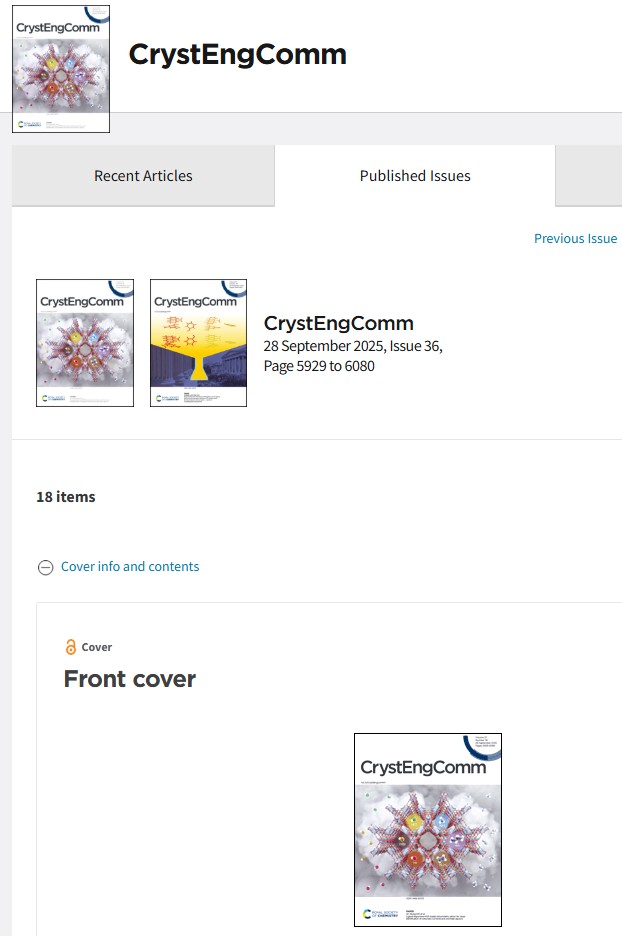The width and height of the screenshot is (622, 936).
Task: Click the large CrystEngComm page heading
Action: pyautogui.click(x=238, y=54)
